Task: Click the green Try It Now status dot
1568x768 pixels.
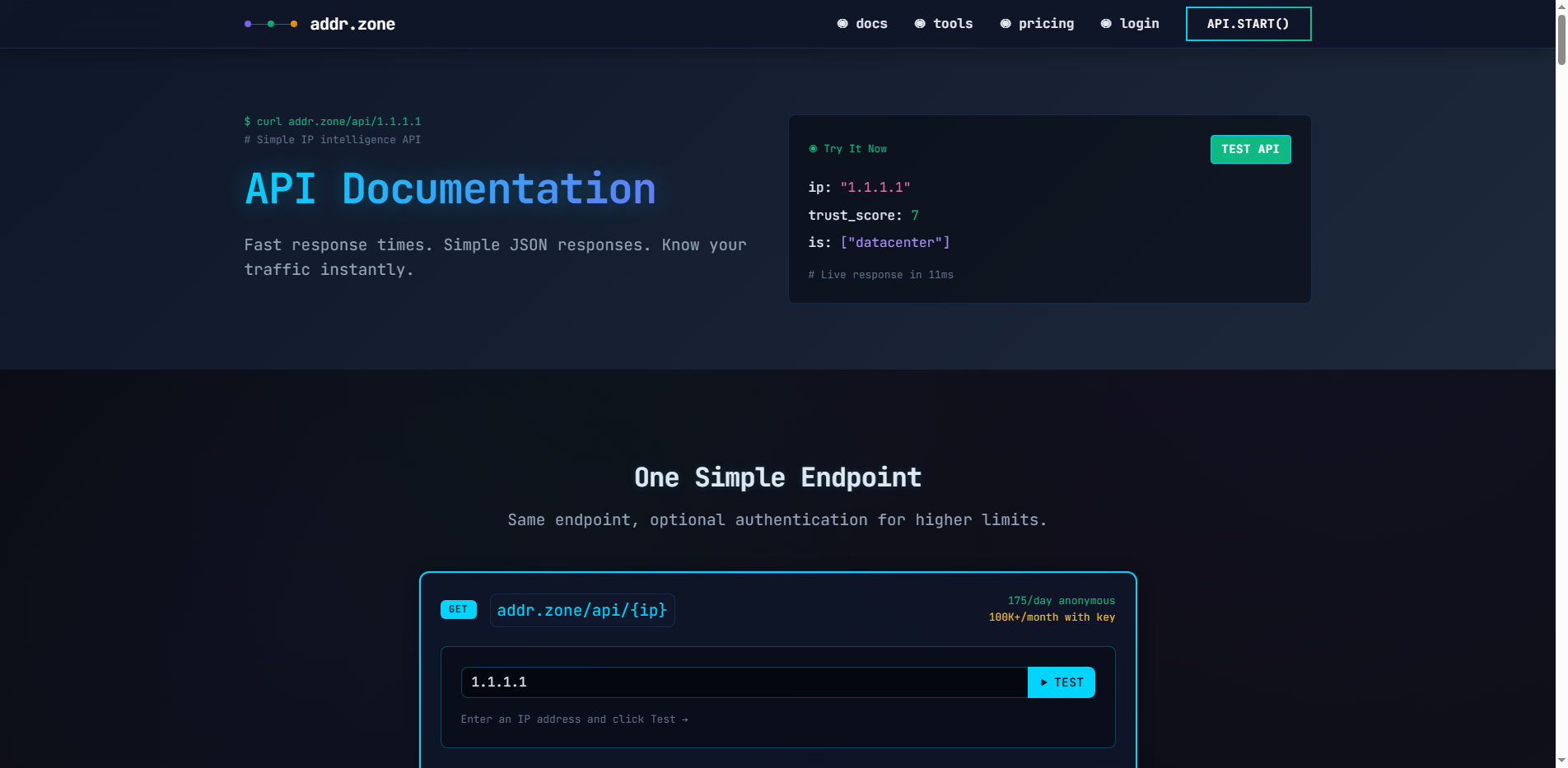Action: pyautogui.click(x=813, y=149)
